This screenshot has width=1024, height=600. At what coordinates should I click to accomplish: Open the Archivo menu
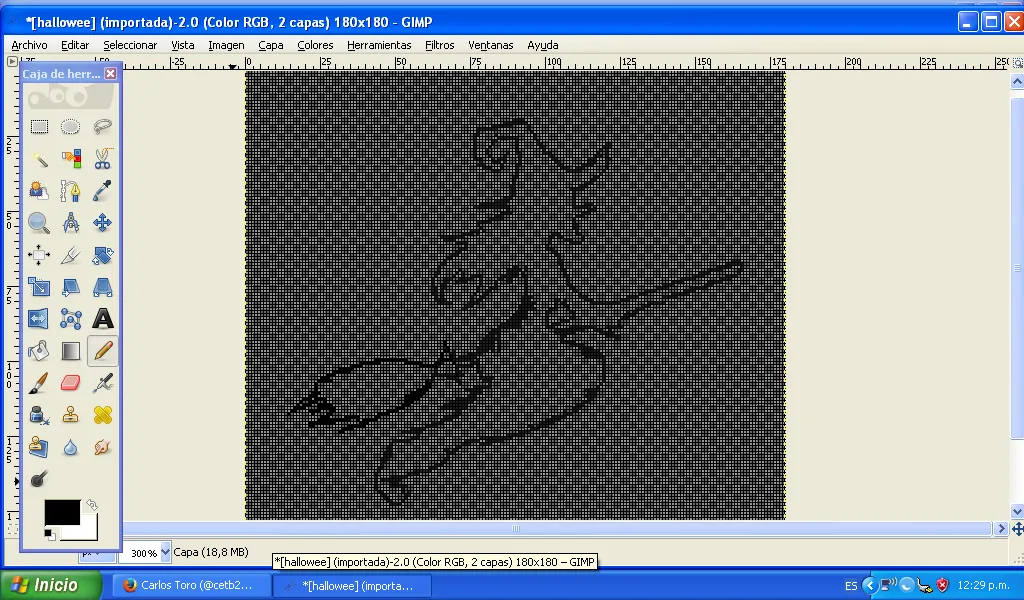29,45
